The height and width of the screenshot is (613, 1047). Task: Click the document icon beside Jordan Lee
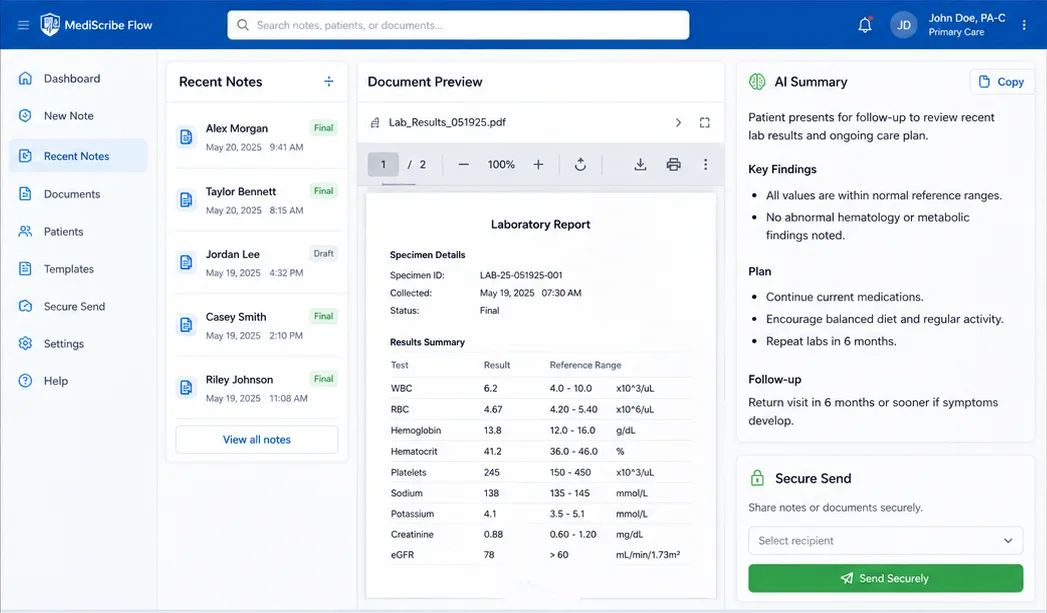(x=186, y=262)
